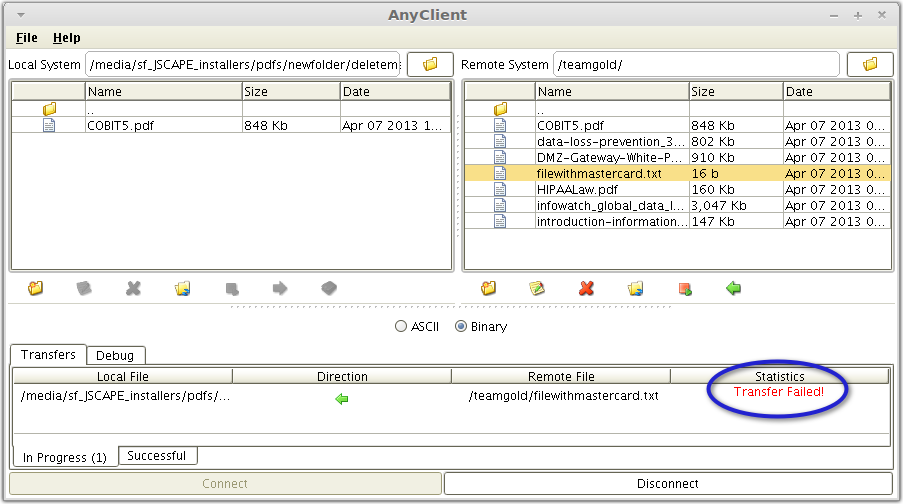Click the grey upload right-arrow icon

tap(280, 288)
